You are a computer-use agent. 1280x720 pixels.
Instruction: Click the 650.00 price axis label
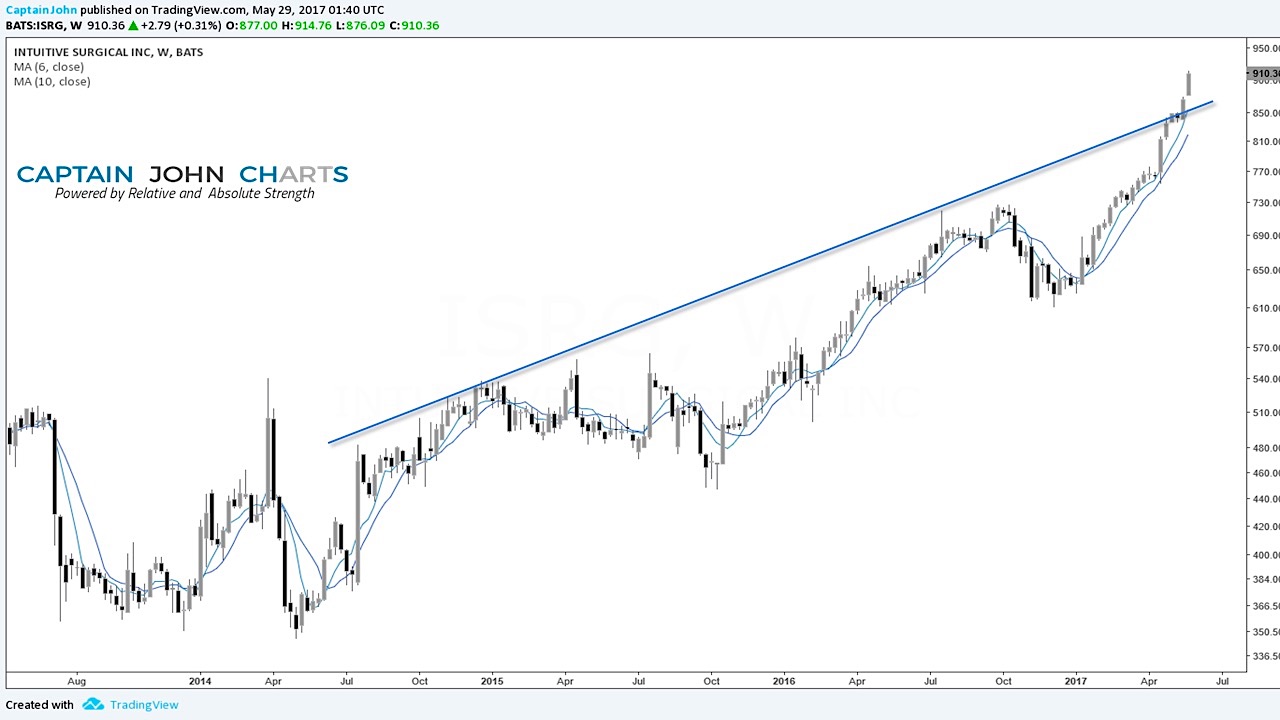pyautogui.click(x=1265, y=270)
